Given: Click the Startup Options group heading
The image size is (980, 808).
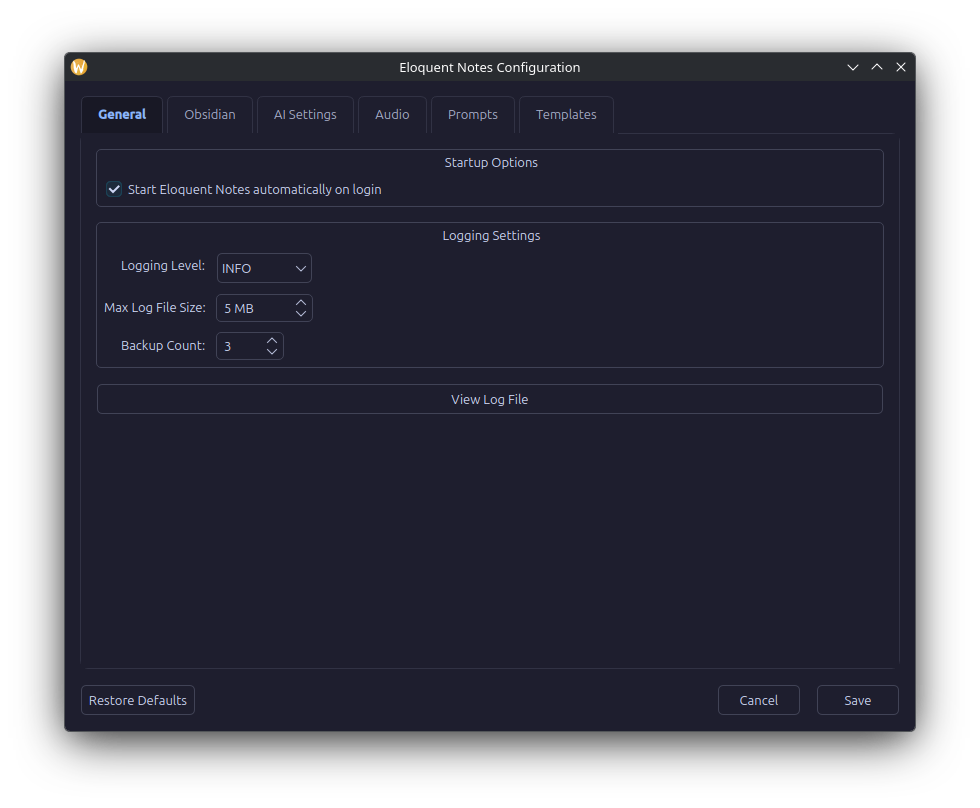Looking at the screenshot, I should (x=491, y=162).
